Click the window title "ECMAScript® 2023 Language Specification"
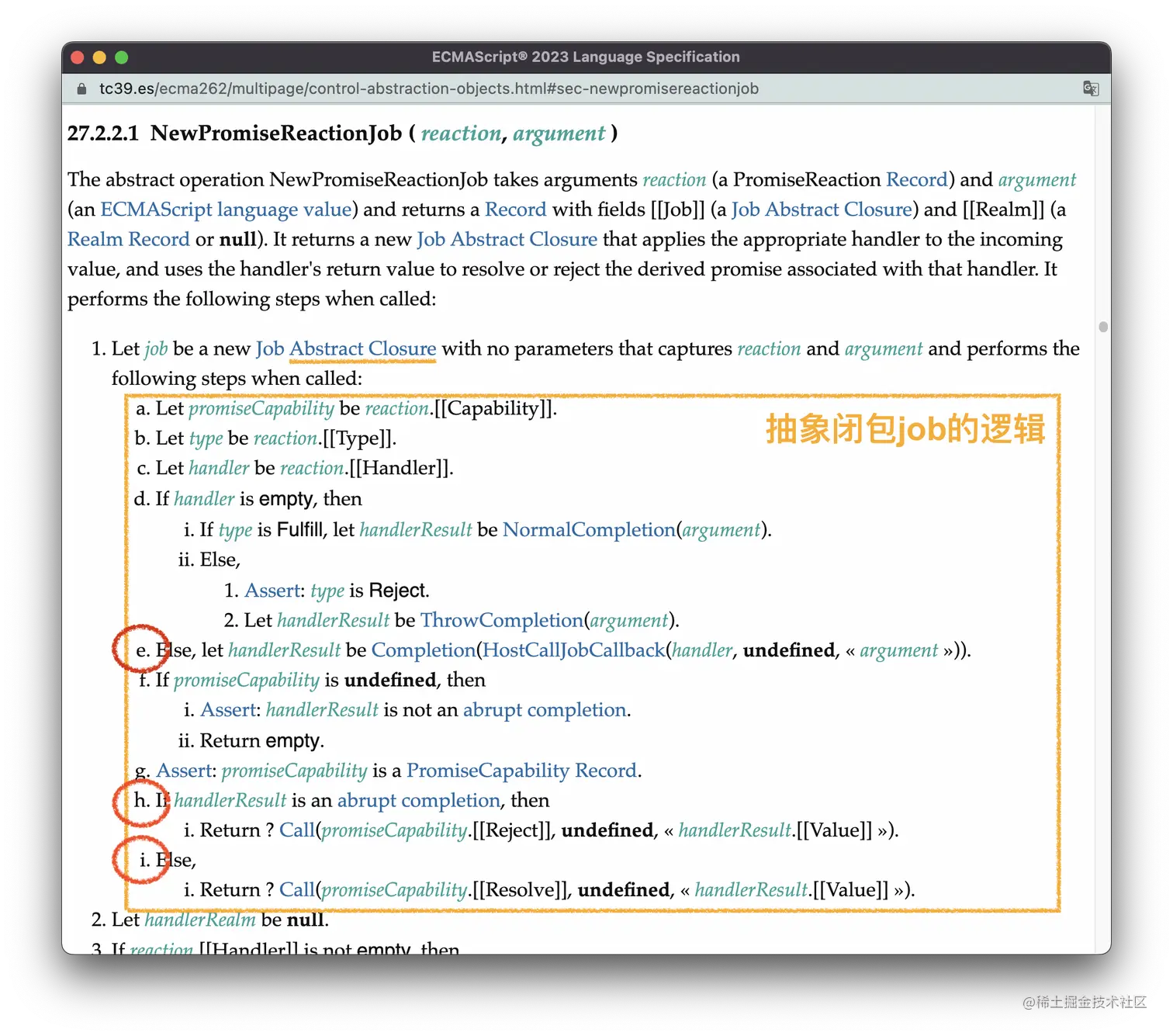The image size is (1173, 1036). click(586, 57)
